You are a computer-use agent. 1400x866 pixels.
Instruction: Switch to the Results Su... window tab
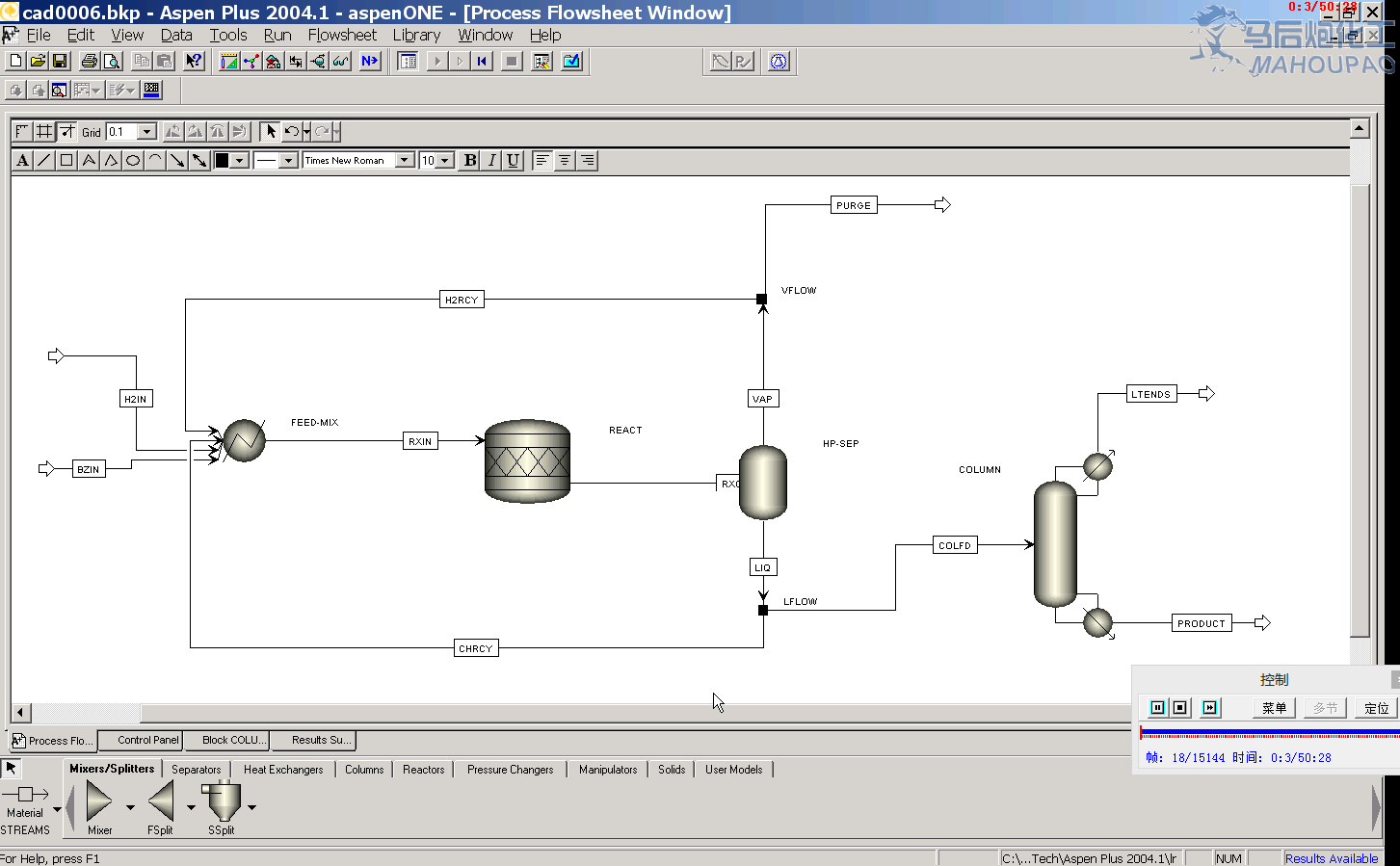(x=313, y=740)
